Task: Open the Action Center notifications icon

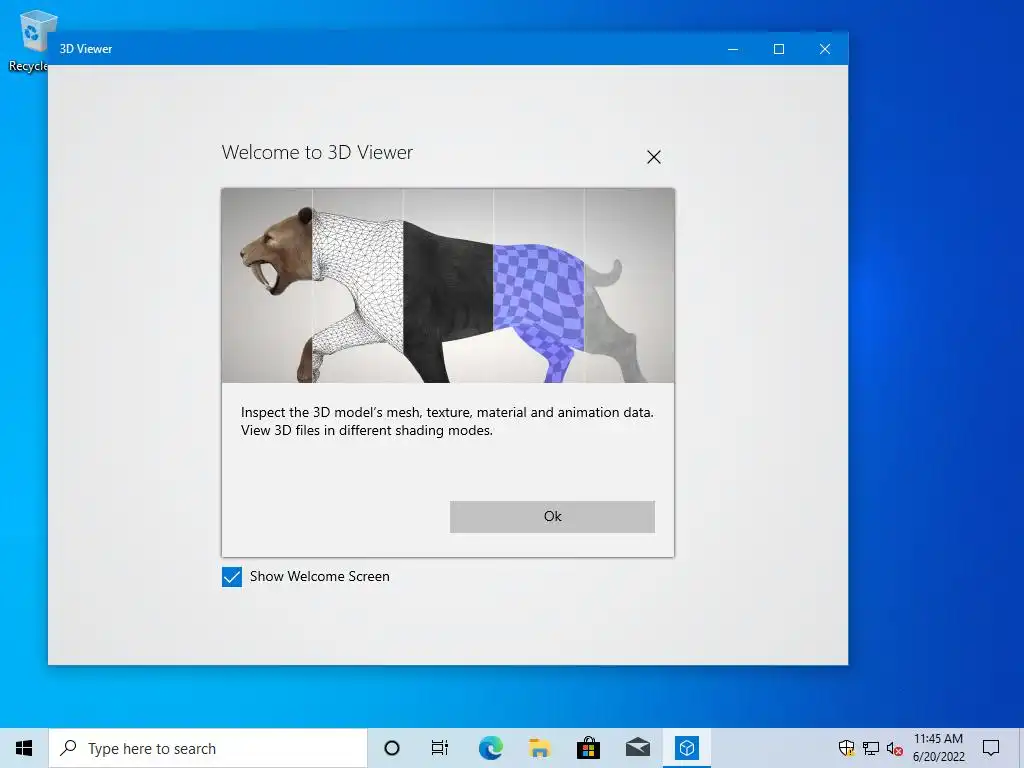Action: pyautogui.click(x=991, y=748)
